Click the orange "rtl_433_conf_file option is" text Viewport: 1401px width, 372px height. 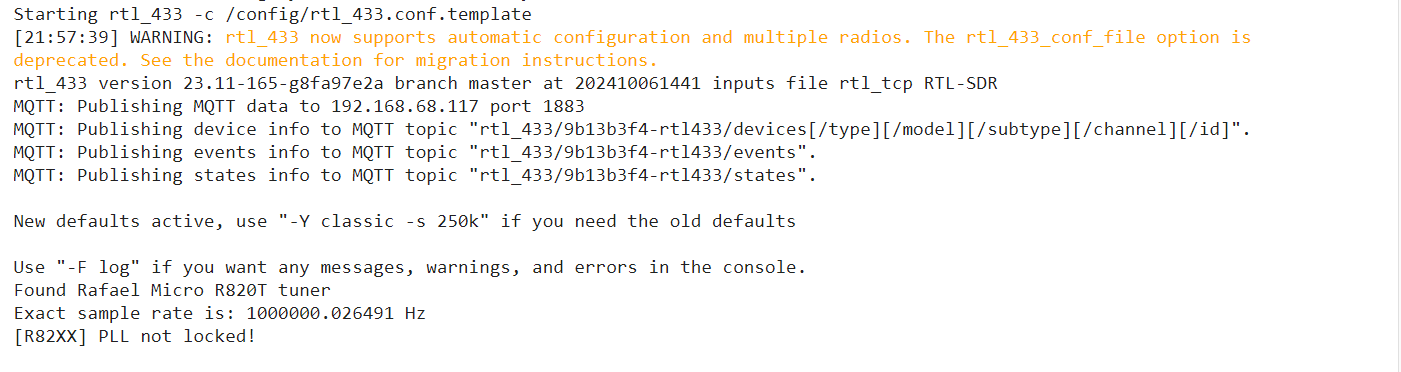[1108, 38]
